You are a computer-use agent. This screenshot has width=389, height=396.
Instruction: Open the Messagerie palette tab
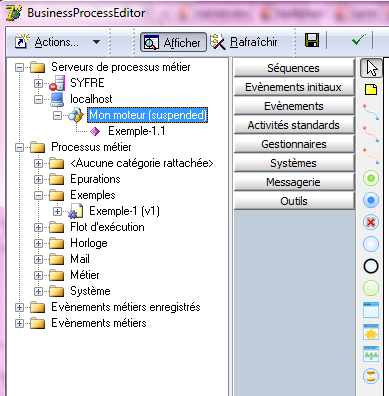click(294, 182)
